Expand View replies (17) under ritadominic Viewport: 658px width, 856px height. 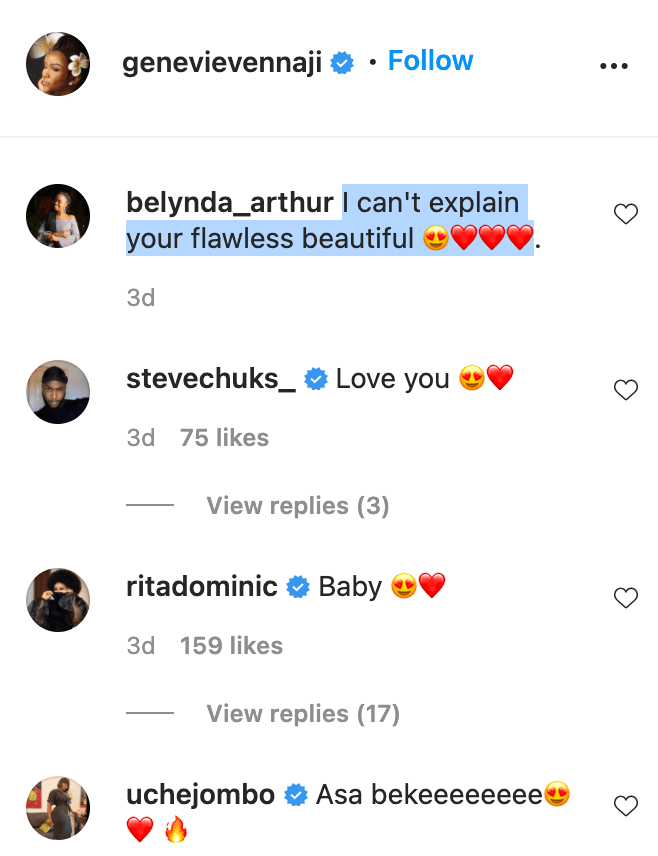(x=302, y=714)
